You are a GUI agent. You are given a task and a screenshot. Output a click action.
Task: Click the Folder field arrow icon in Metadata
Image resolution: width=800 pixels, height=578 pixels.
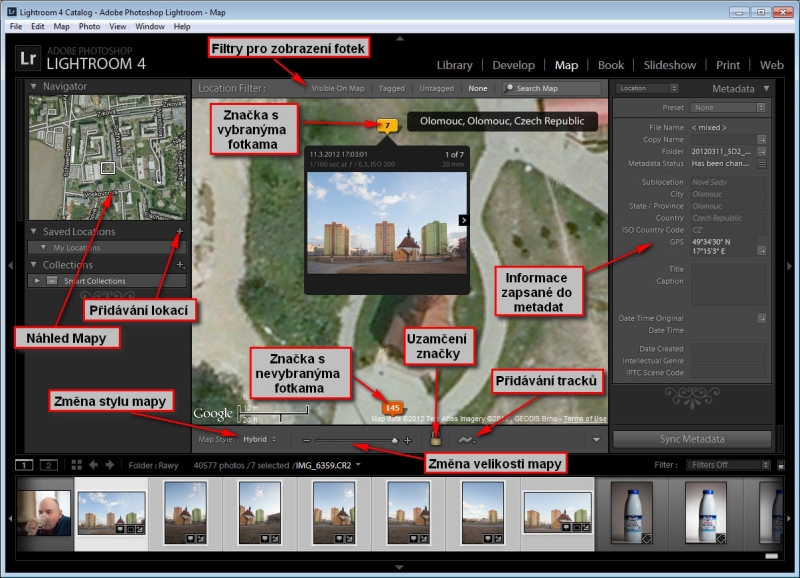click(761, 152)
